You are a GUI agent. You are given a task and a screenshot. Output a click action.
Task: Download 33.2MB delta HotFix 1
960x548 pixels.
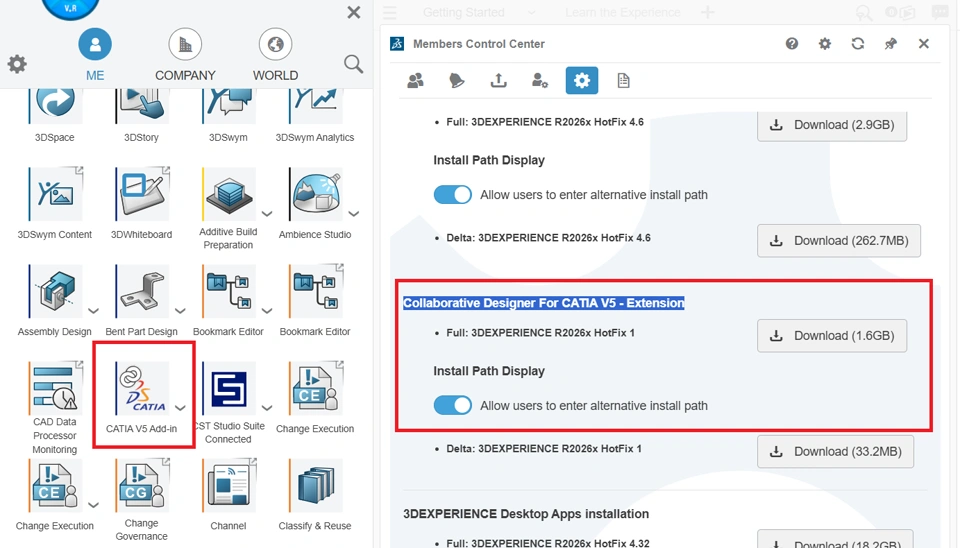click(836, 451)
